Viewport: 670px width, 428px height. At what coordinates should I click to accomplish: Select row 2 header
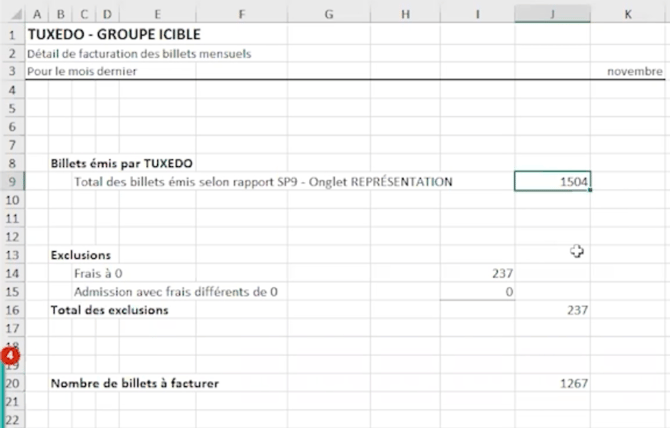tap(12, 53)
